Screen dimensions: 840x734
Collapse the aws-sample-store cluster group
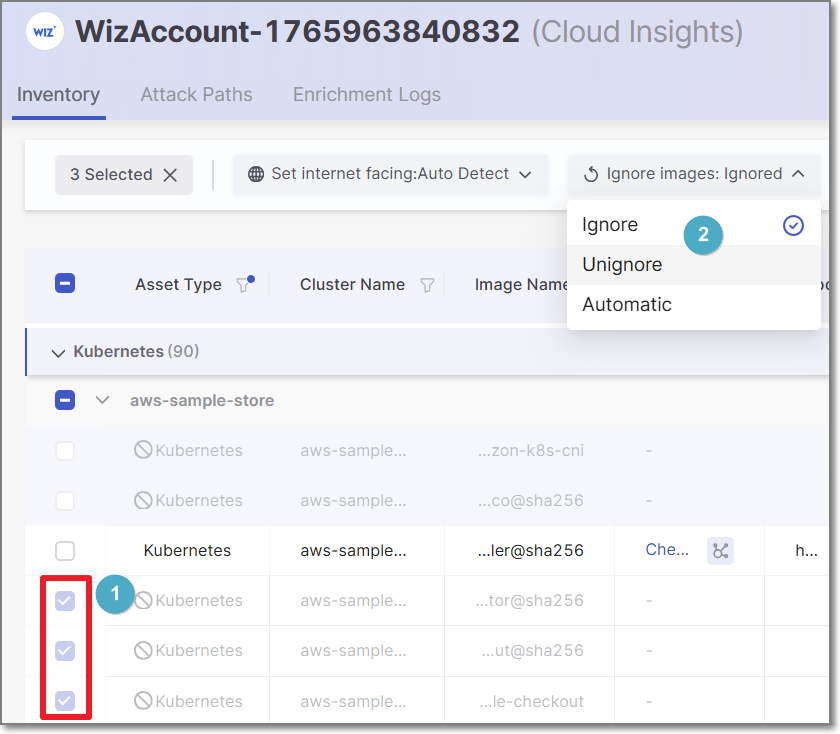(102, 400)
